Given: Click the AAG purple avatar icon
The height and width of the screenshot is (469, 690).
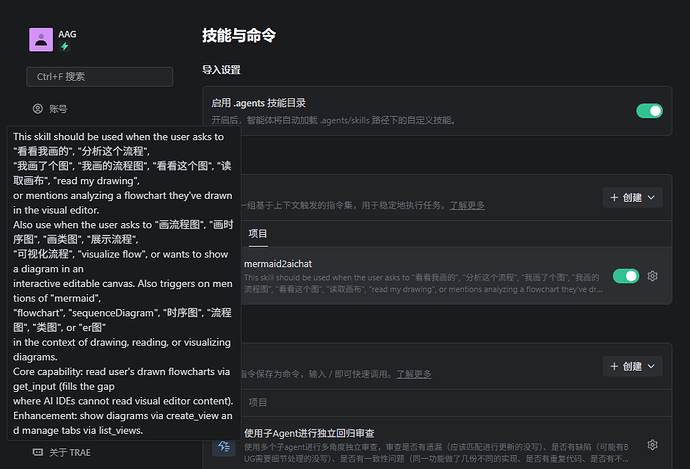Looking at the screenshot, I should pos(41,40).
